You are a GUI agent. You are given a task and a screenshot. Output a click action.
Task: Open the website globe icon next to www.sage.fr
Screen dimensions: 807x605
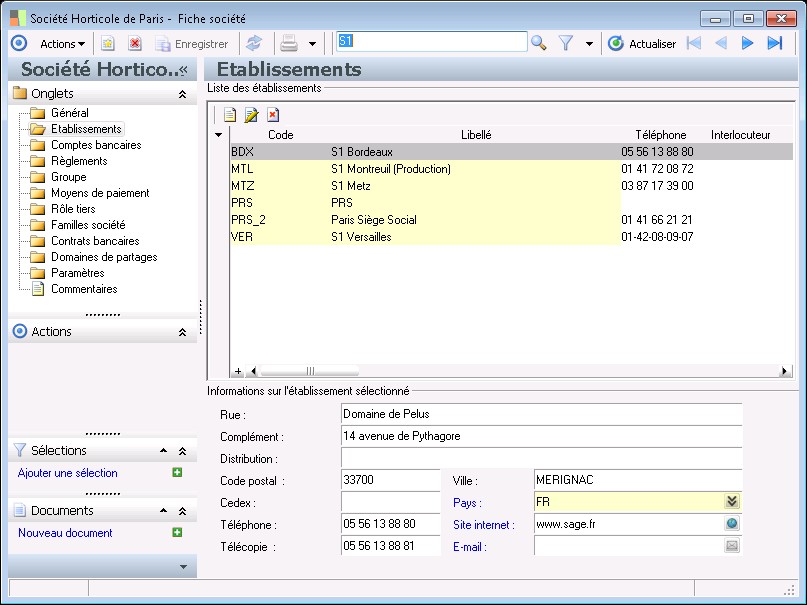[x=732, y=524]
